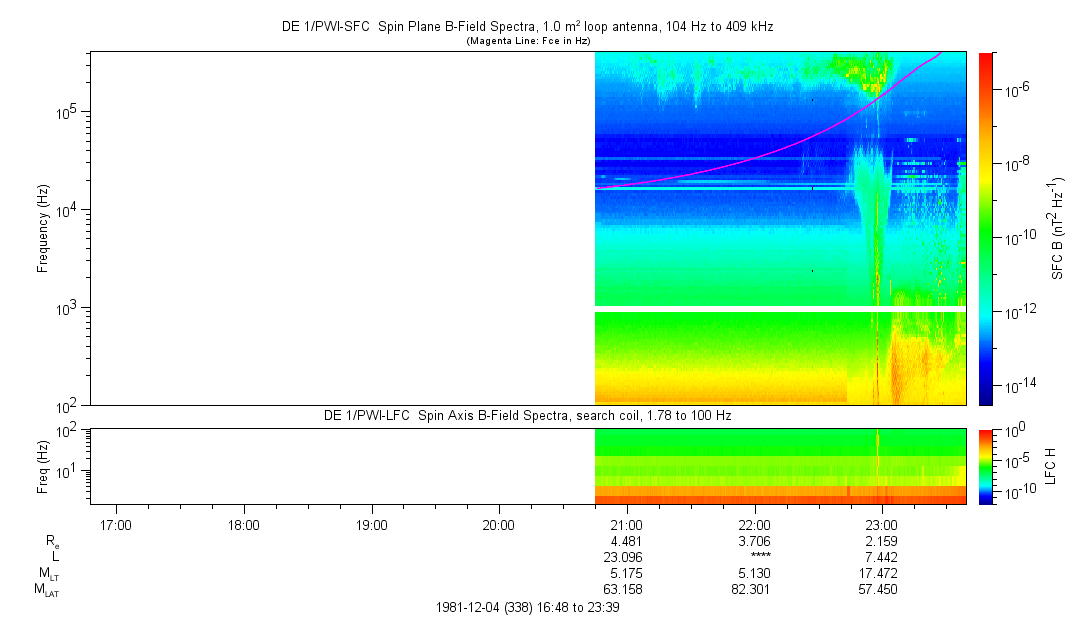Click the MLAT row label
The width and height of the screenshot is (1083, 620).
47,591
